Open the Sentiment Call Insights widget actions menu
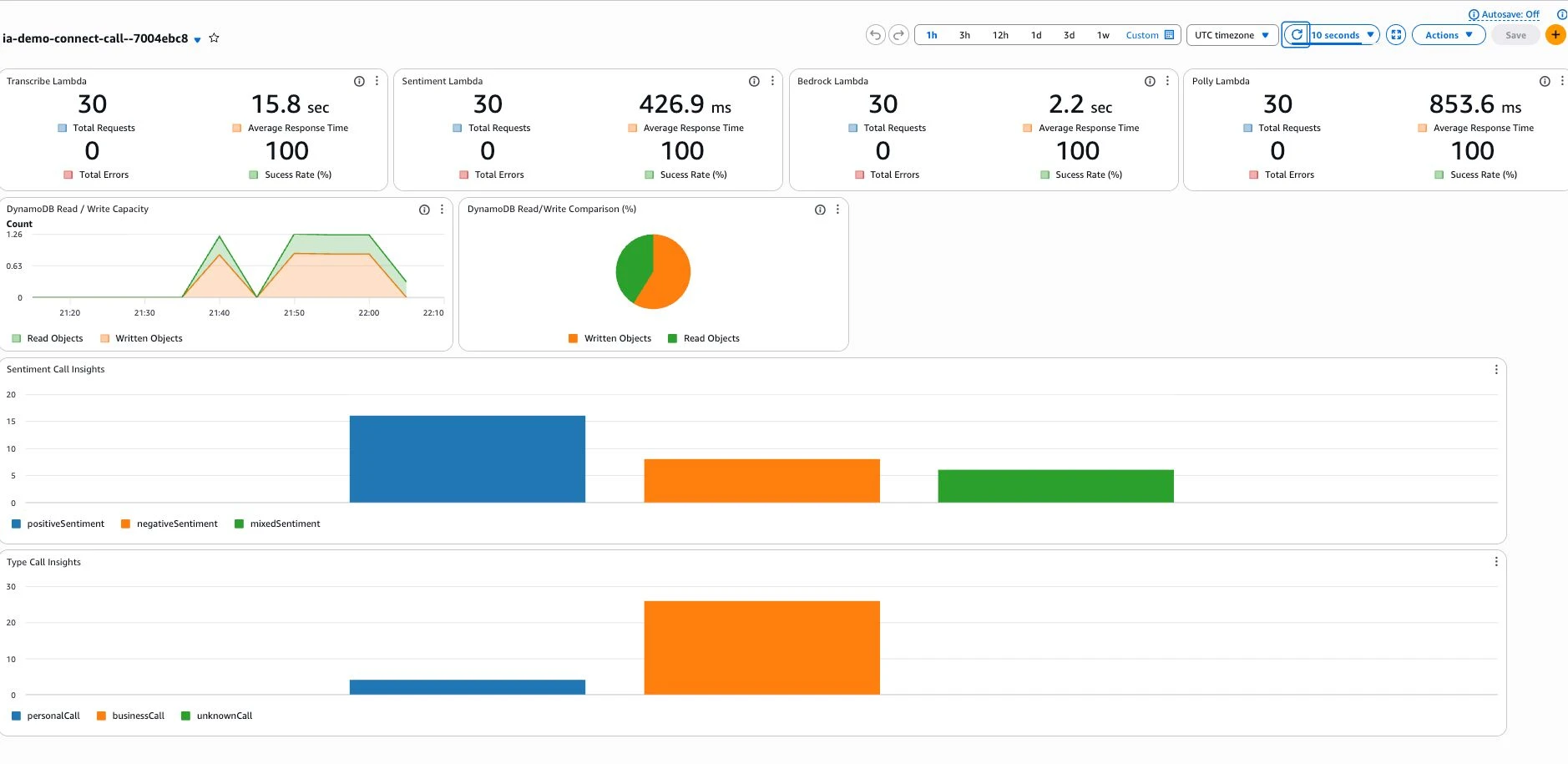Screen dimensions: 1568x764 [1496, 369]
